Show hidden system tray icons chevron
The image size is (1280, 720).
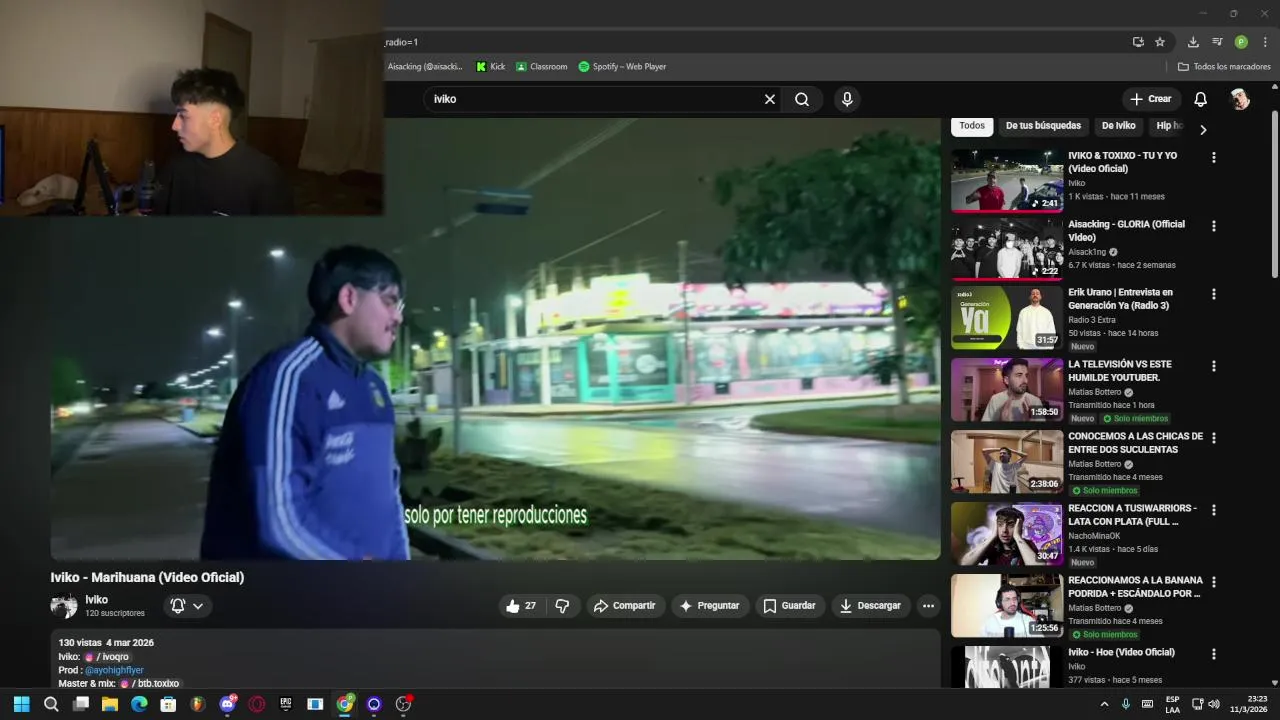1104,704
